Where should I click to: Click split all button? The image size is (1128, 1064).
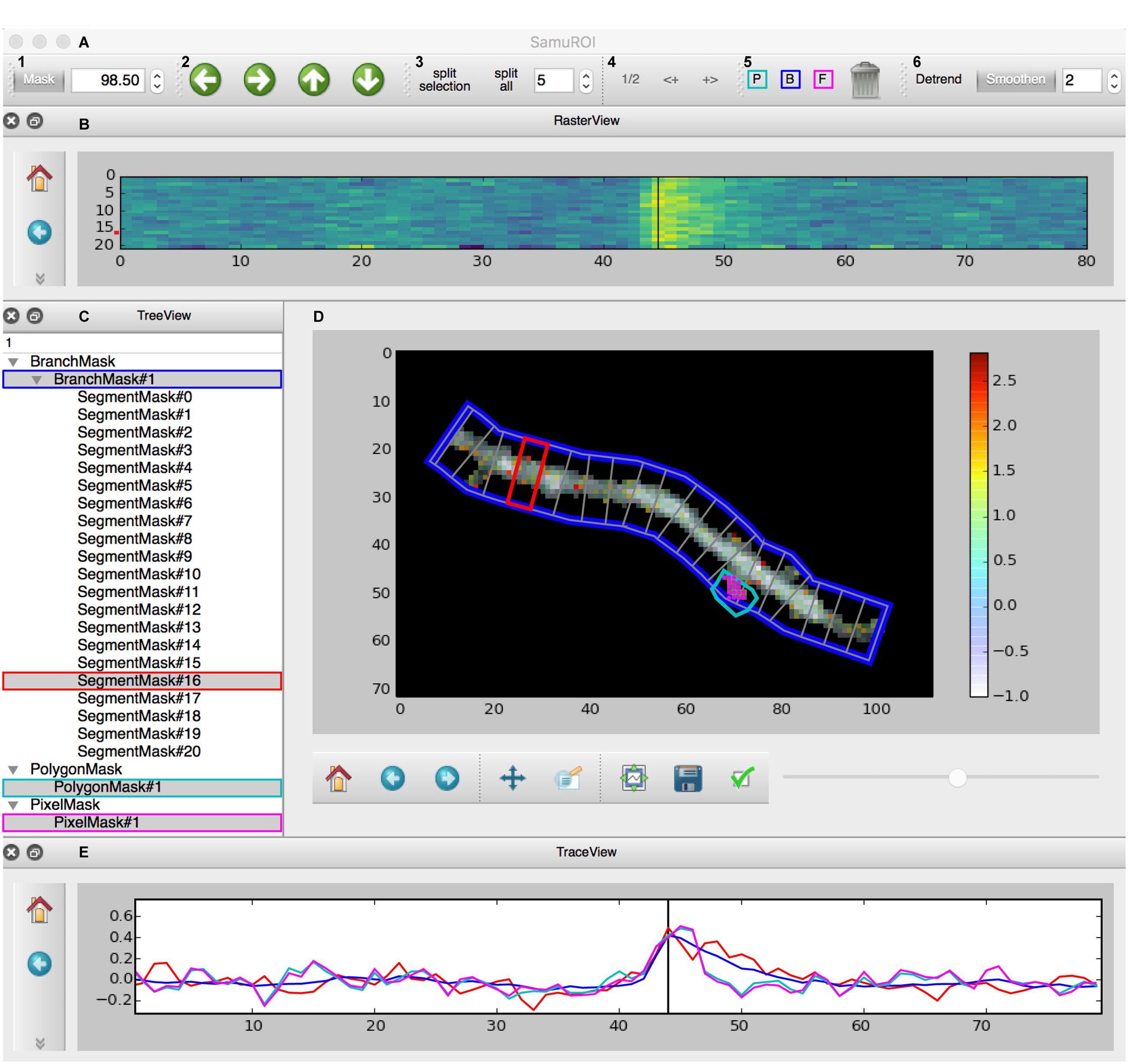pos(505,79)
